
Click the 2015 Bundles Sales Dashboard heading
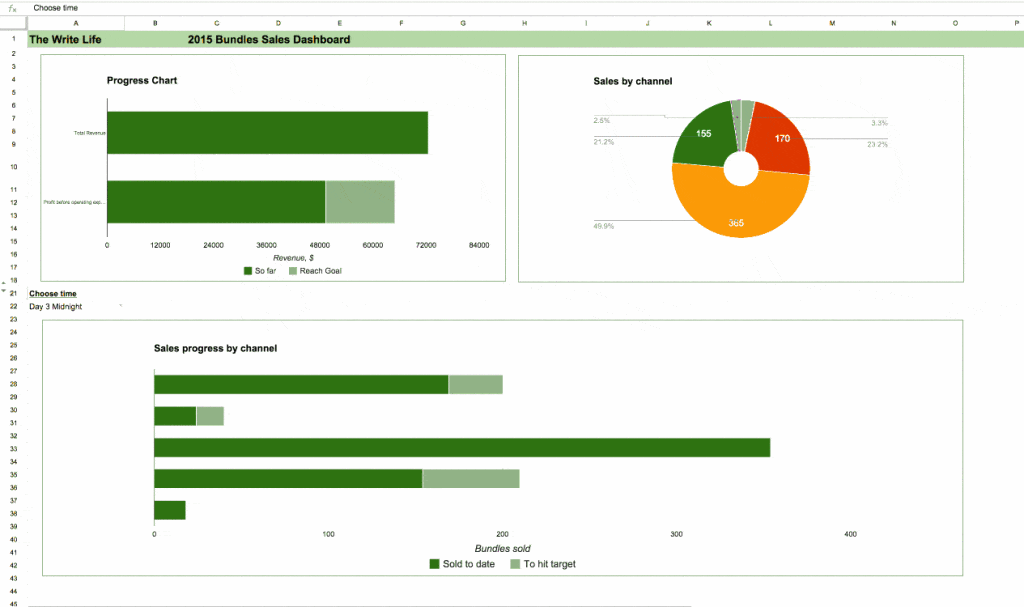(x=267, y=39)
